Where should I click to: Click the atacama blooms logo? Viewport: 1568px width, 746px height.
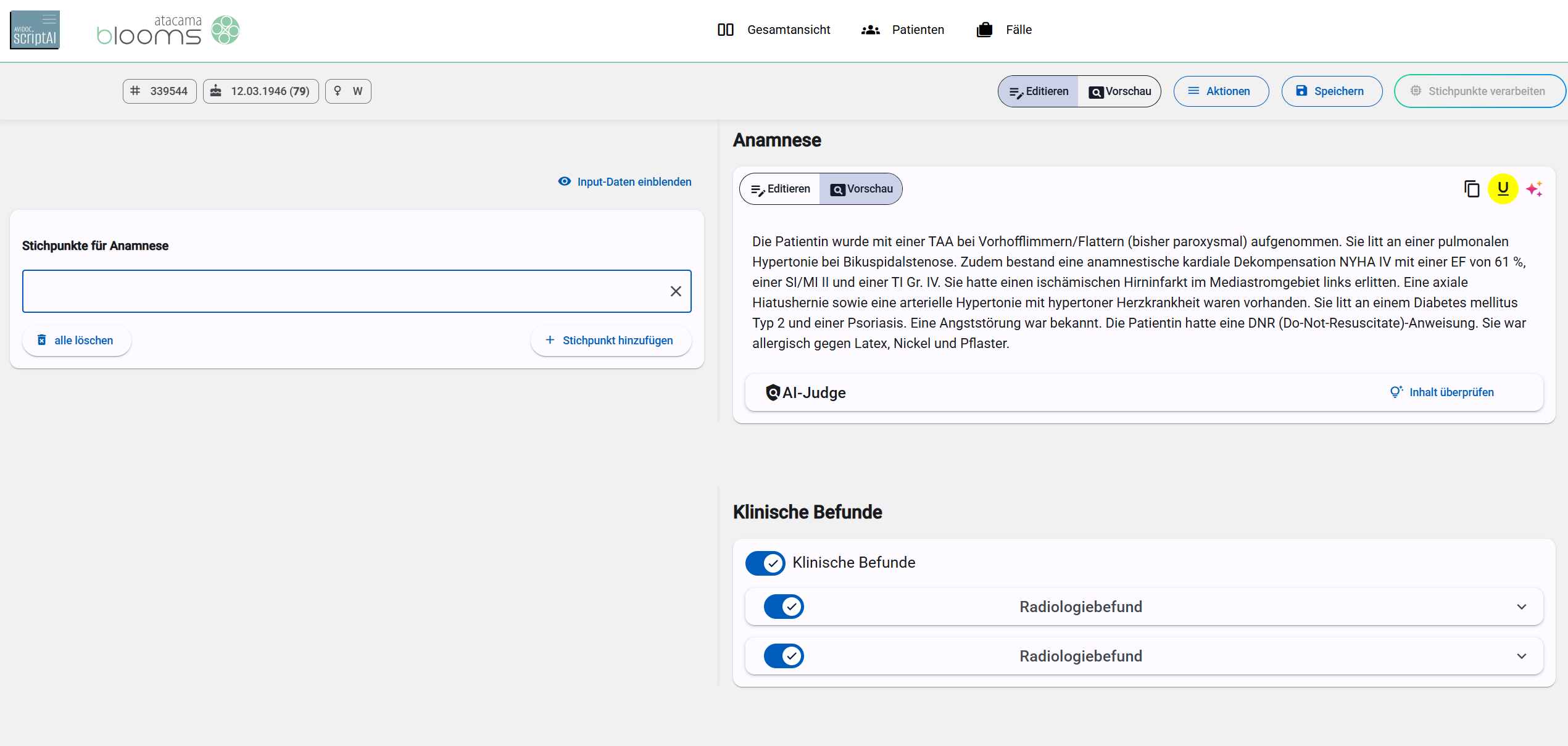point(168,30)
